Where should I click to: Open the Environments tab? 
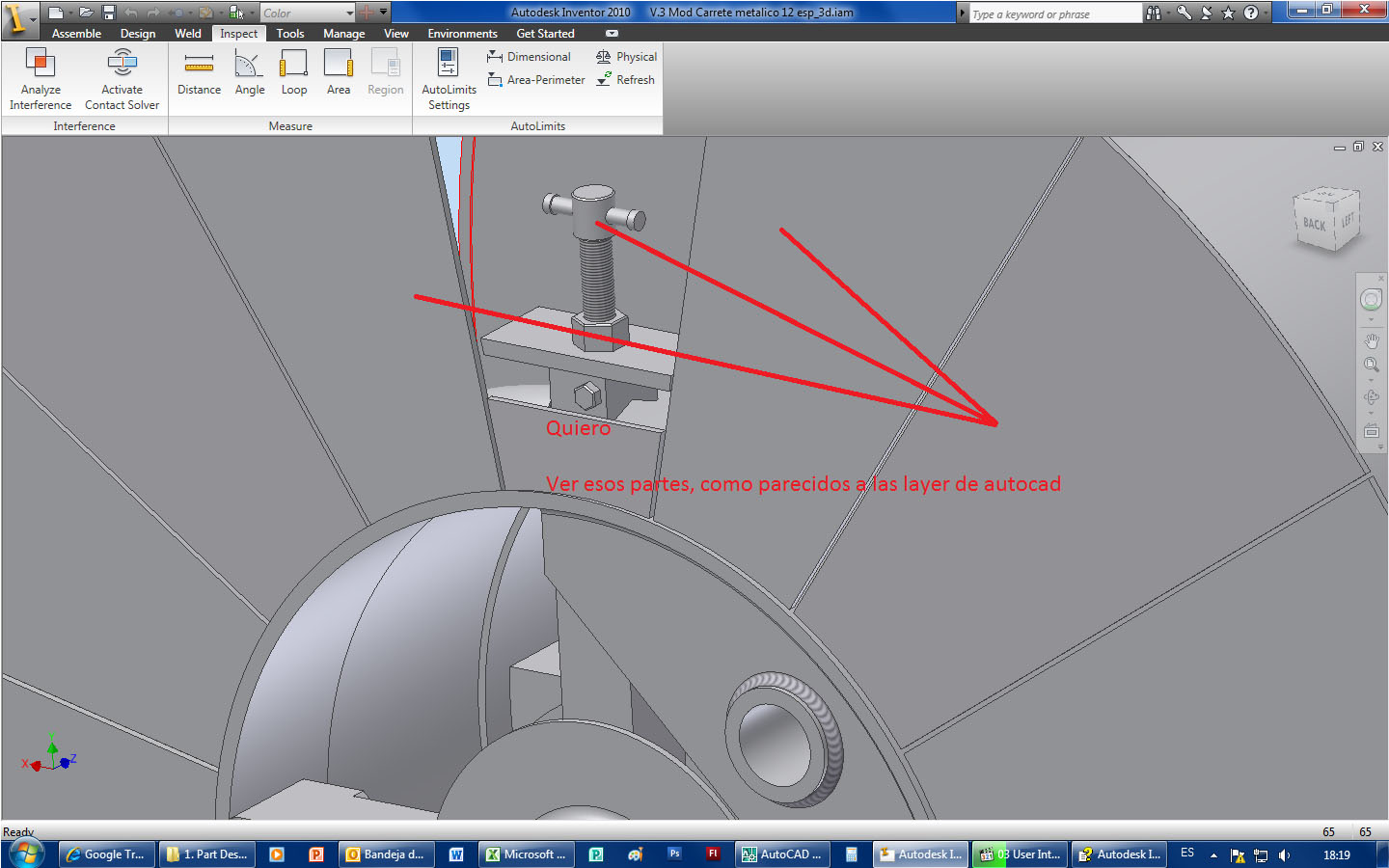pos(462,34)
